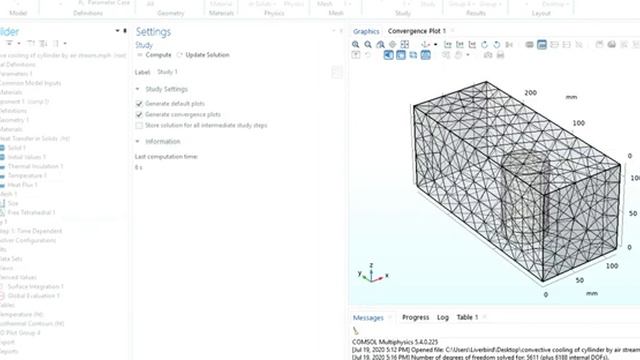Open the default view dropdown arrow

point(436,44)
